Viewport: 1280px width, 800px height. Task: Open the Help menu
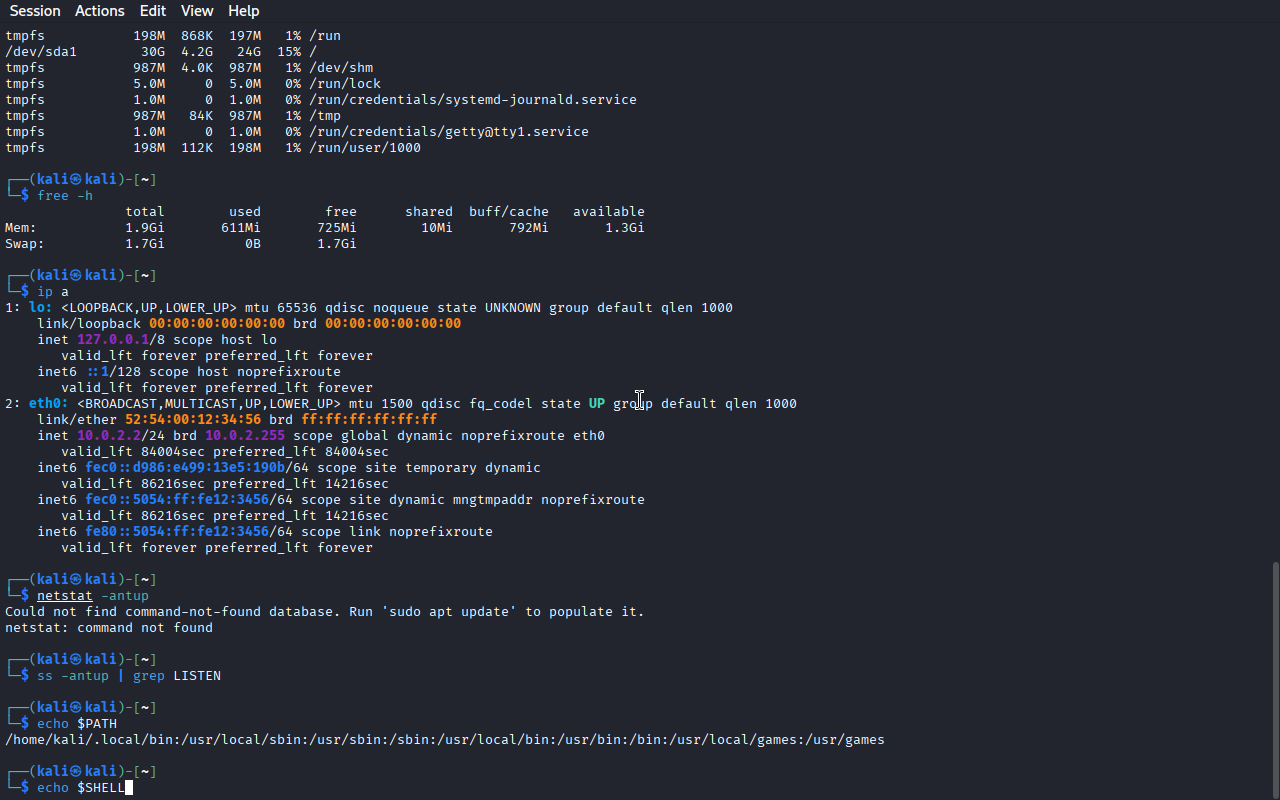click(243, 11)
